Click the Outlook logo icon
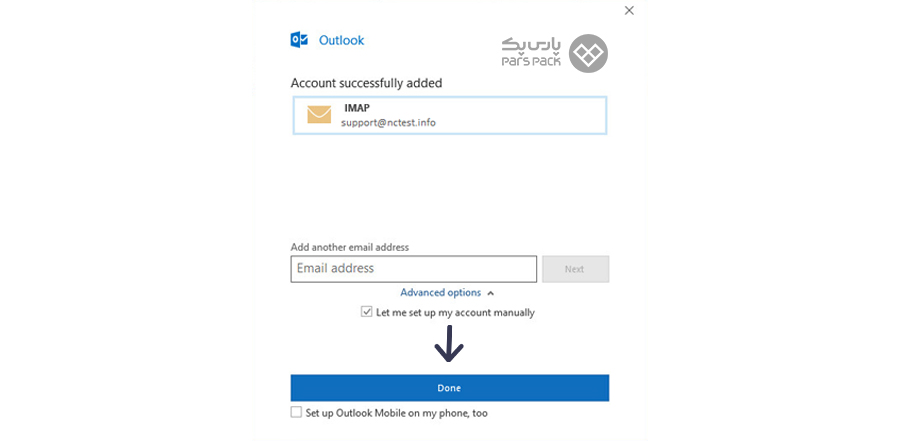The width and height of the screenshot is (900, 441). click(x=299, y=40)
